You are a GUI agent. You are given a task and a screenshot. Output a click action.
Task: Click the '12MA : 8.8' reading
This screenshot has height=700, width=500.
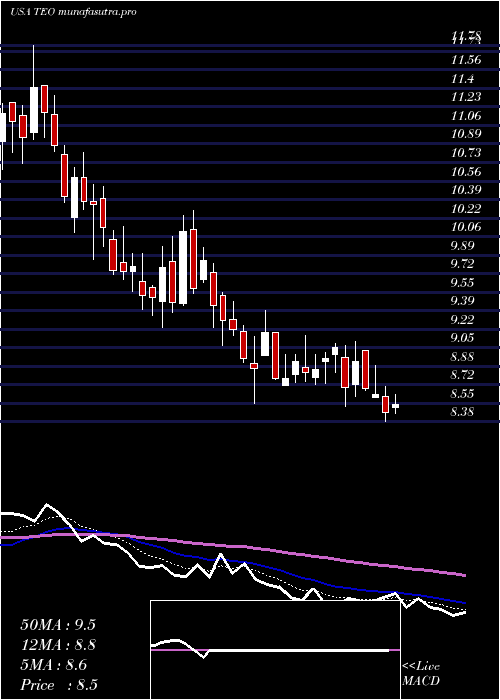coord(58,645)
